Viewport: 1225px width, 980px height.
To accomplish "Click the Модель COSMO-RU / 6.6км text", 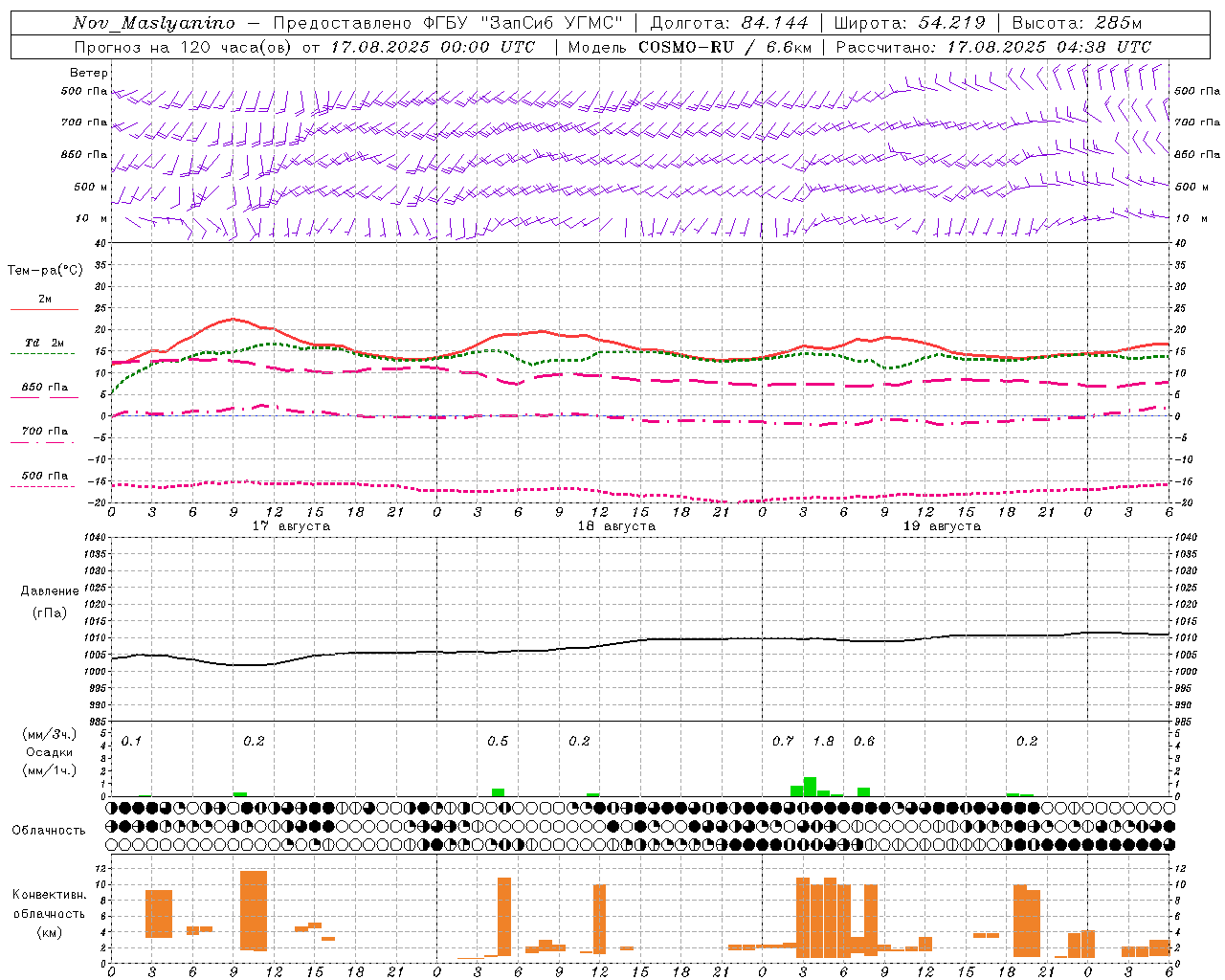I will [x=690, y=47].
